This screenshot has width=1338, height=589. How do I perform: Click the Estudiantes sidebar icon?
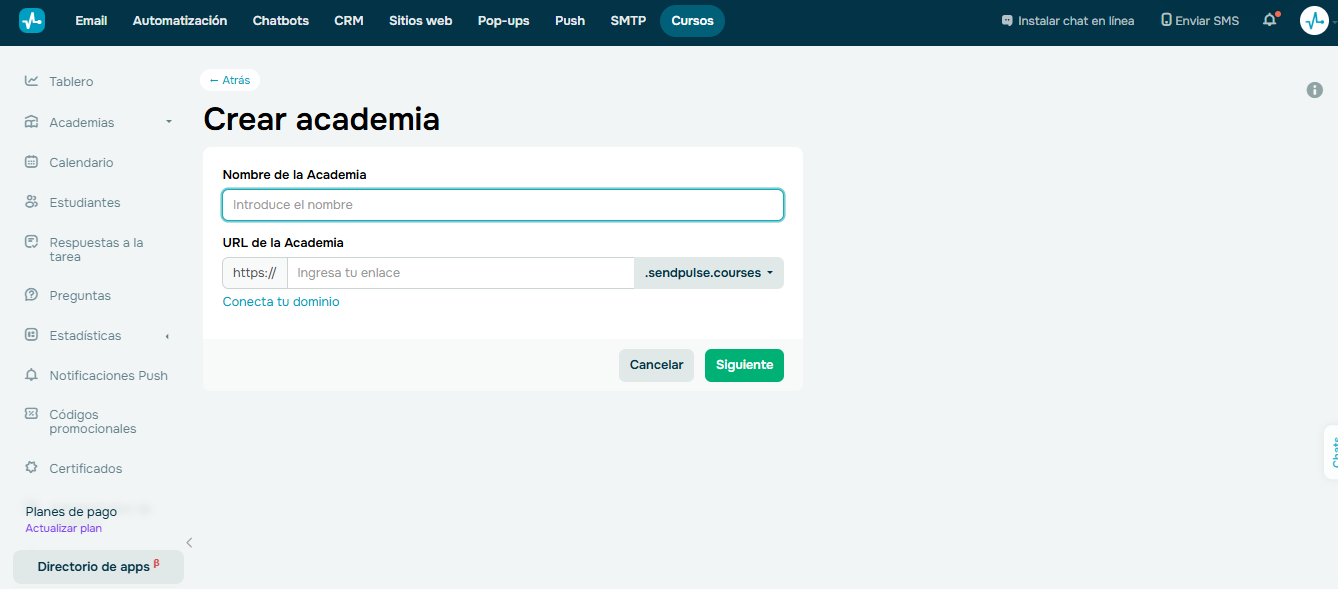(30, 202)
